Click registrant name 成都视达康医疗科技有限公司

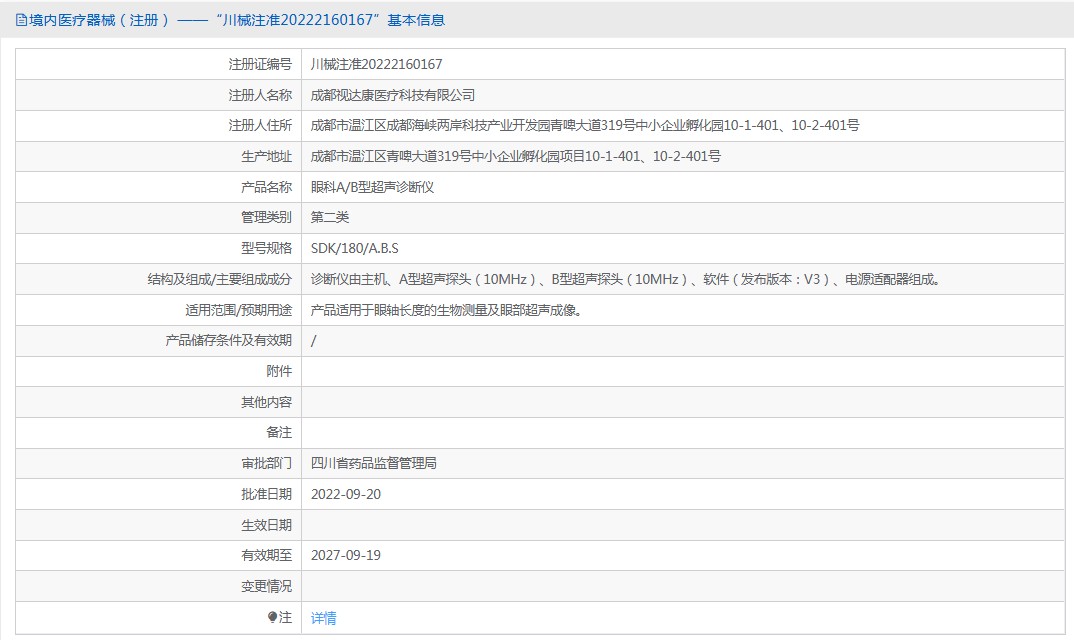(x=392, y=95)
